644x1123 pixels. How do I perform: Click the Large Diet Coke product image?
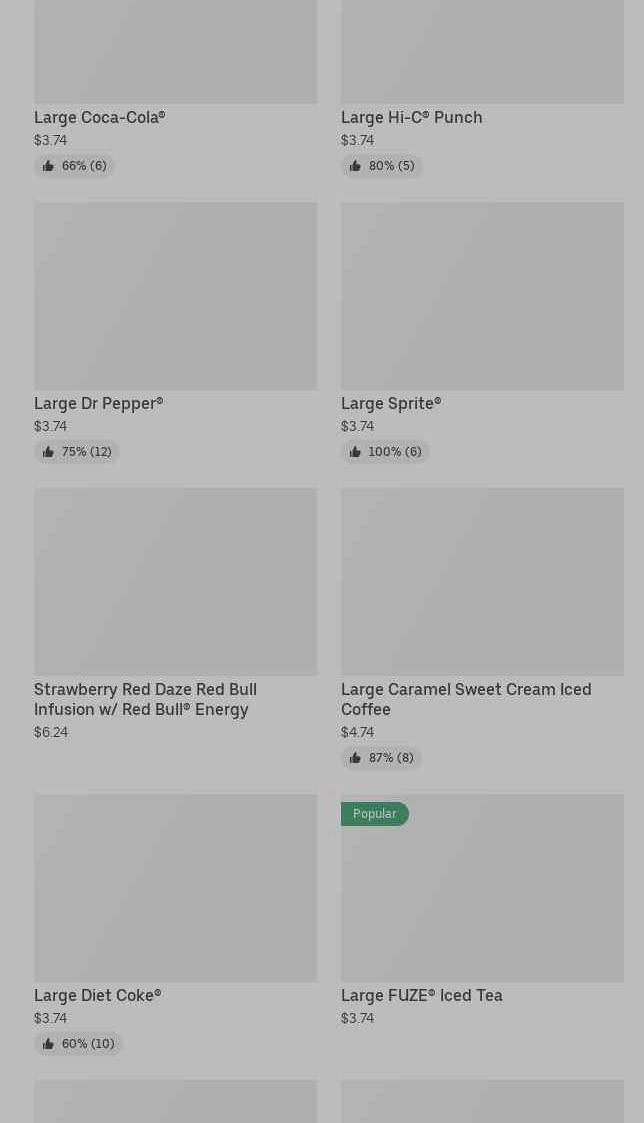175,887
